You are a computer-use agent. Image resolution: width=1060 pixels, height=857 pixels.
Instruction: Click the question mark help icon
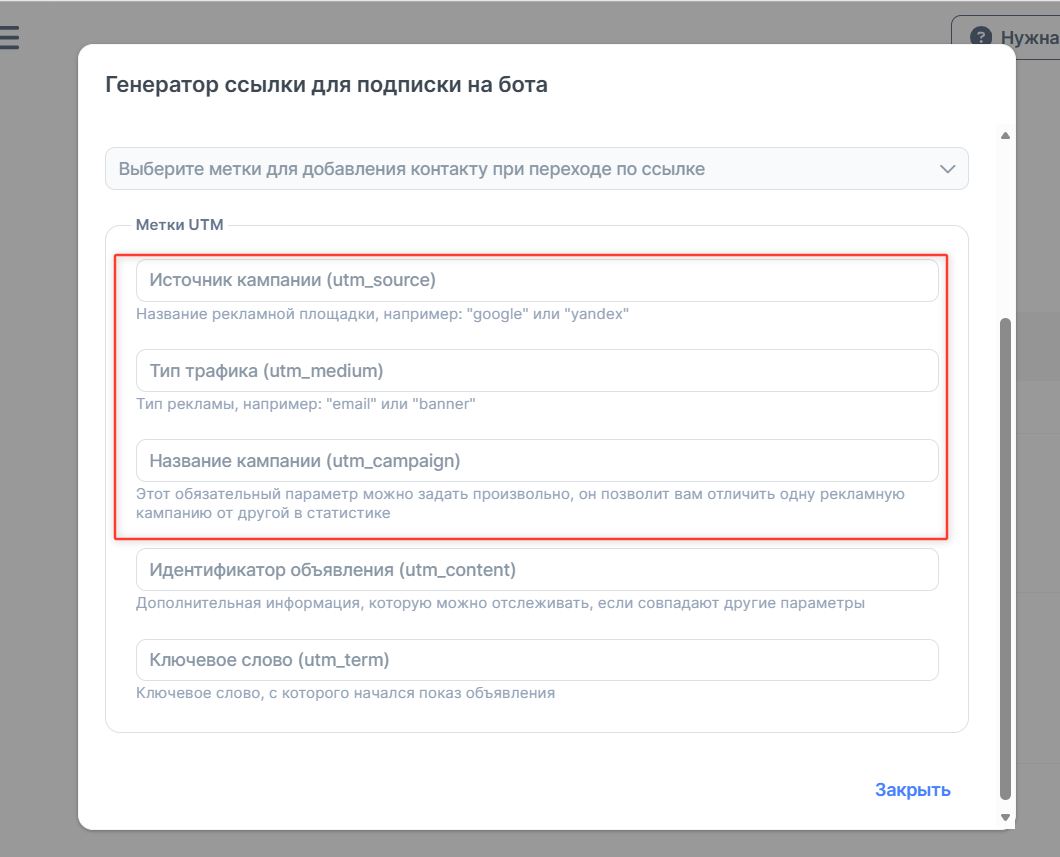pyautogui.click(x=981, y=38)
